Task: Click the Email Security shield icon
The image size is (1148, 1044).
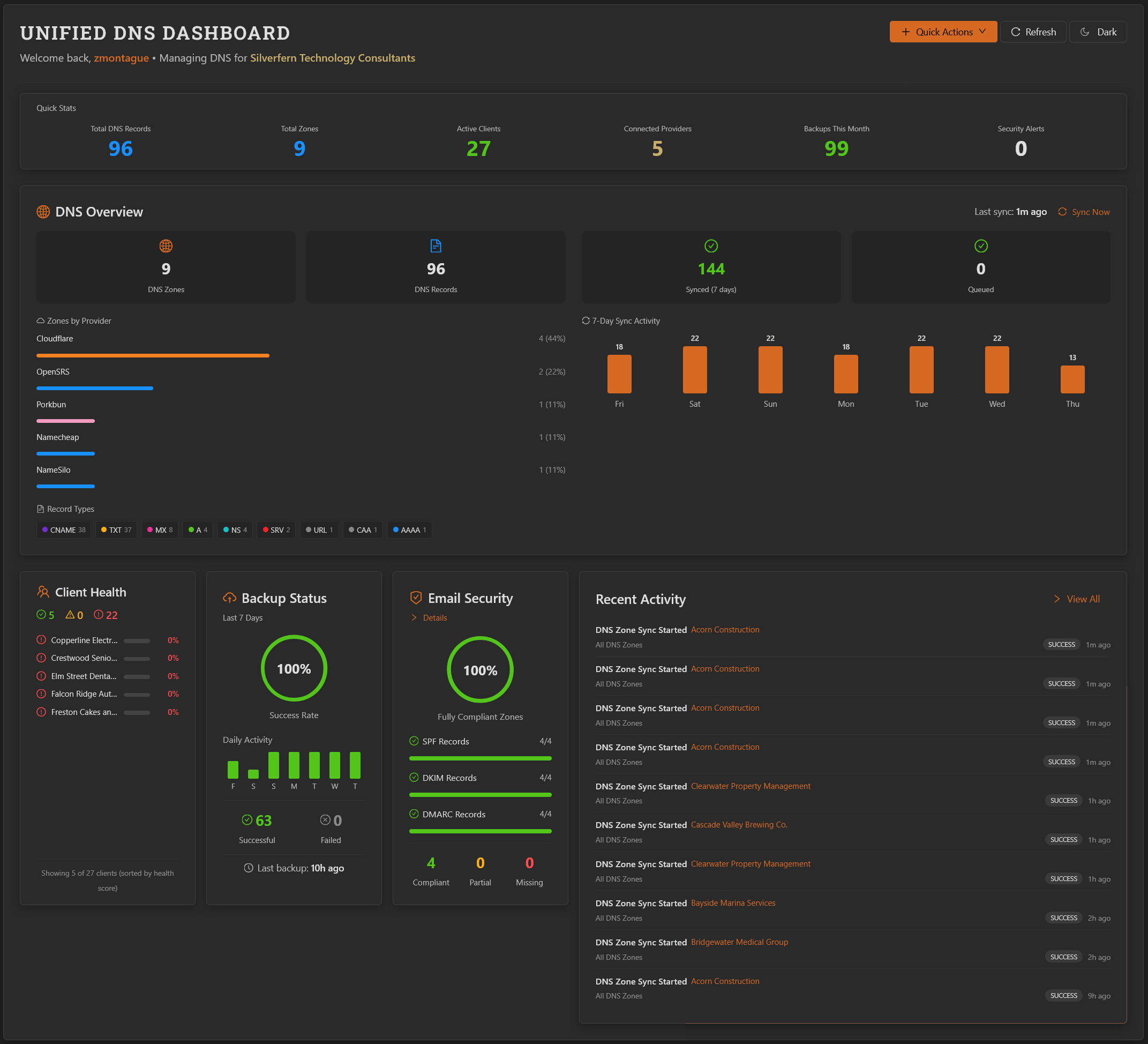Action: click(416, 598)
